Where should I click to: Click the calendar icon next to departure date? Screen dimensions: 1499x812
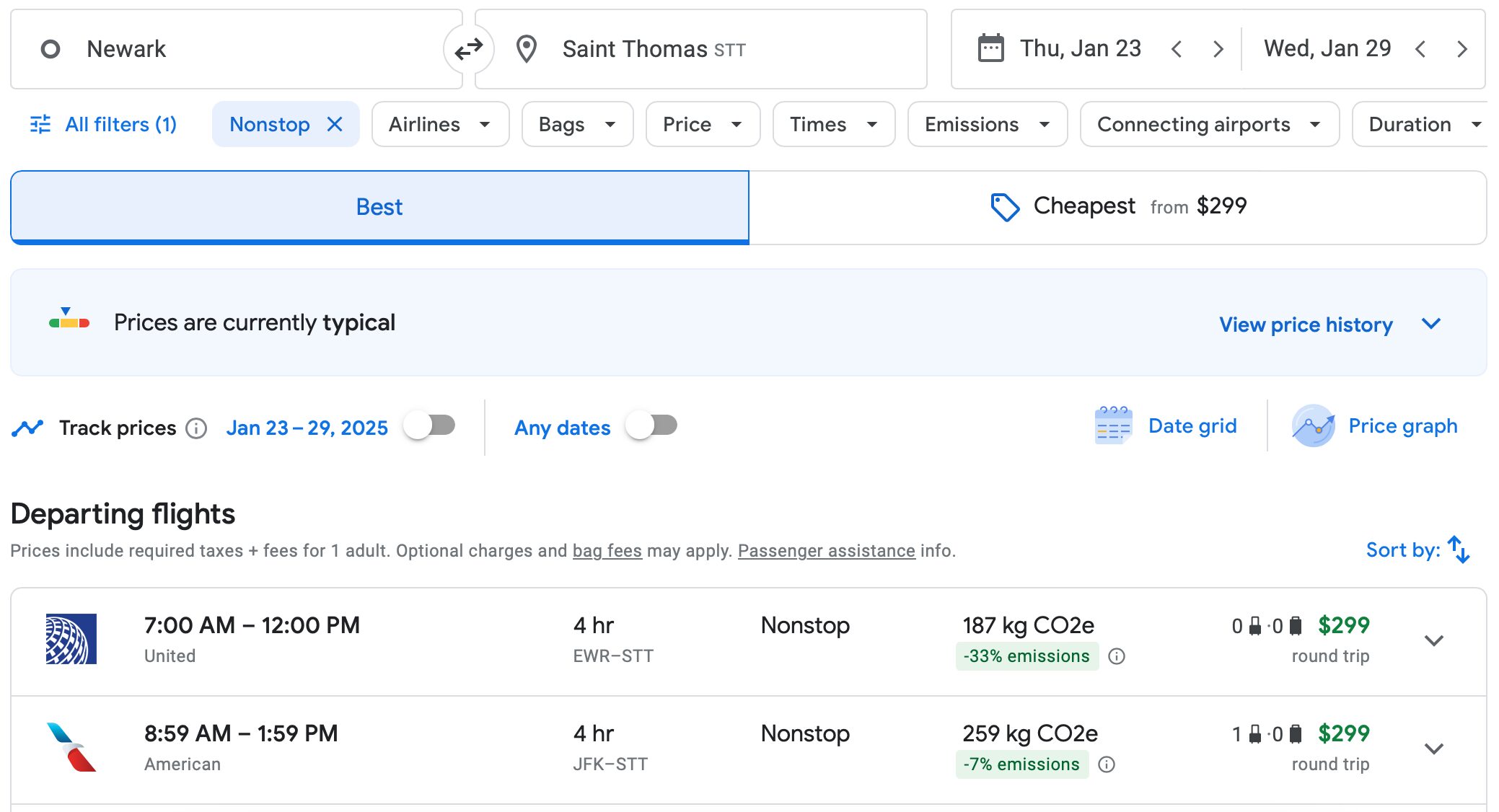pyautogui.click(x=990, y=49)
